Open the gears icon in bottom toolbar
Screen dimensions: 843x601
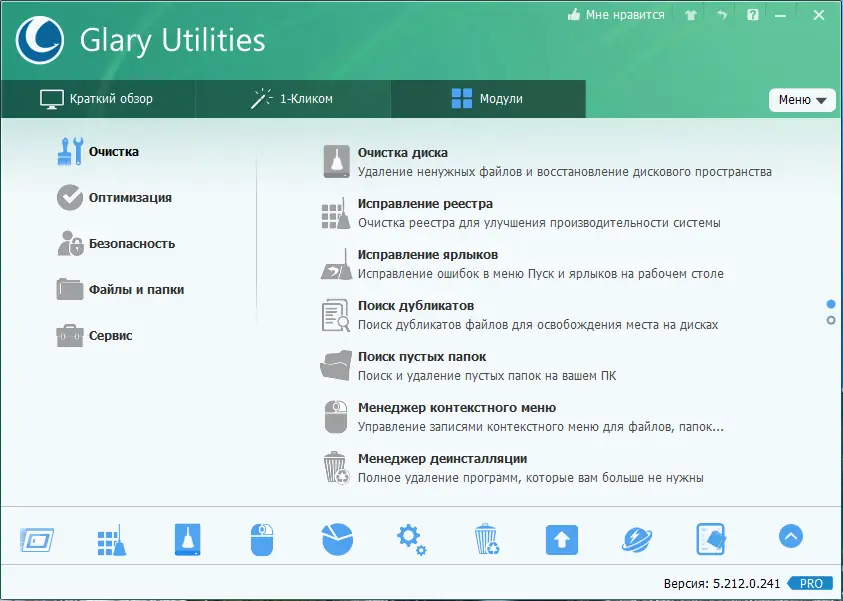(411, 540)
